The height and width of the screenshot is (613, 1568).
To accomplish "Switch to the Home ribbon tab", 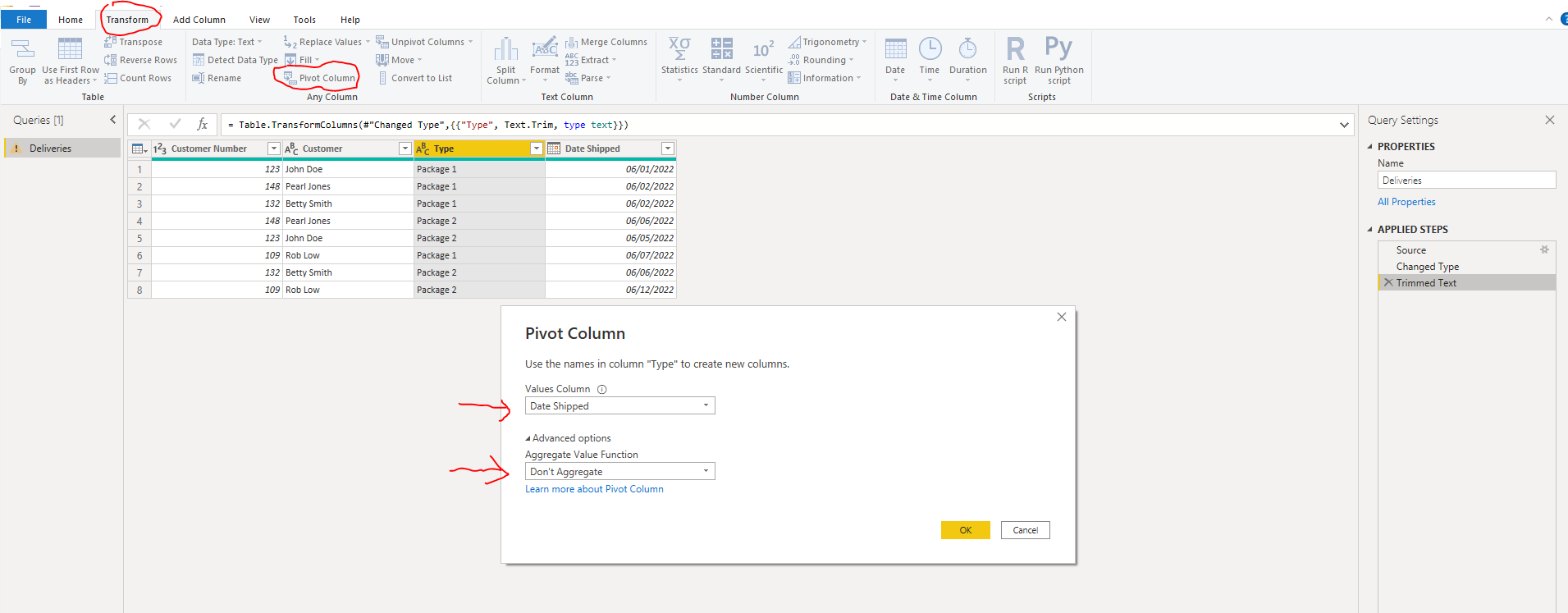I will (x=71, y=20).
